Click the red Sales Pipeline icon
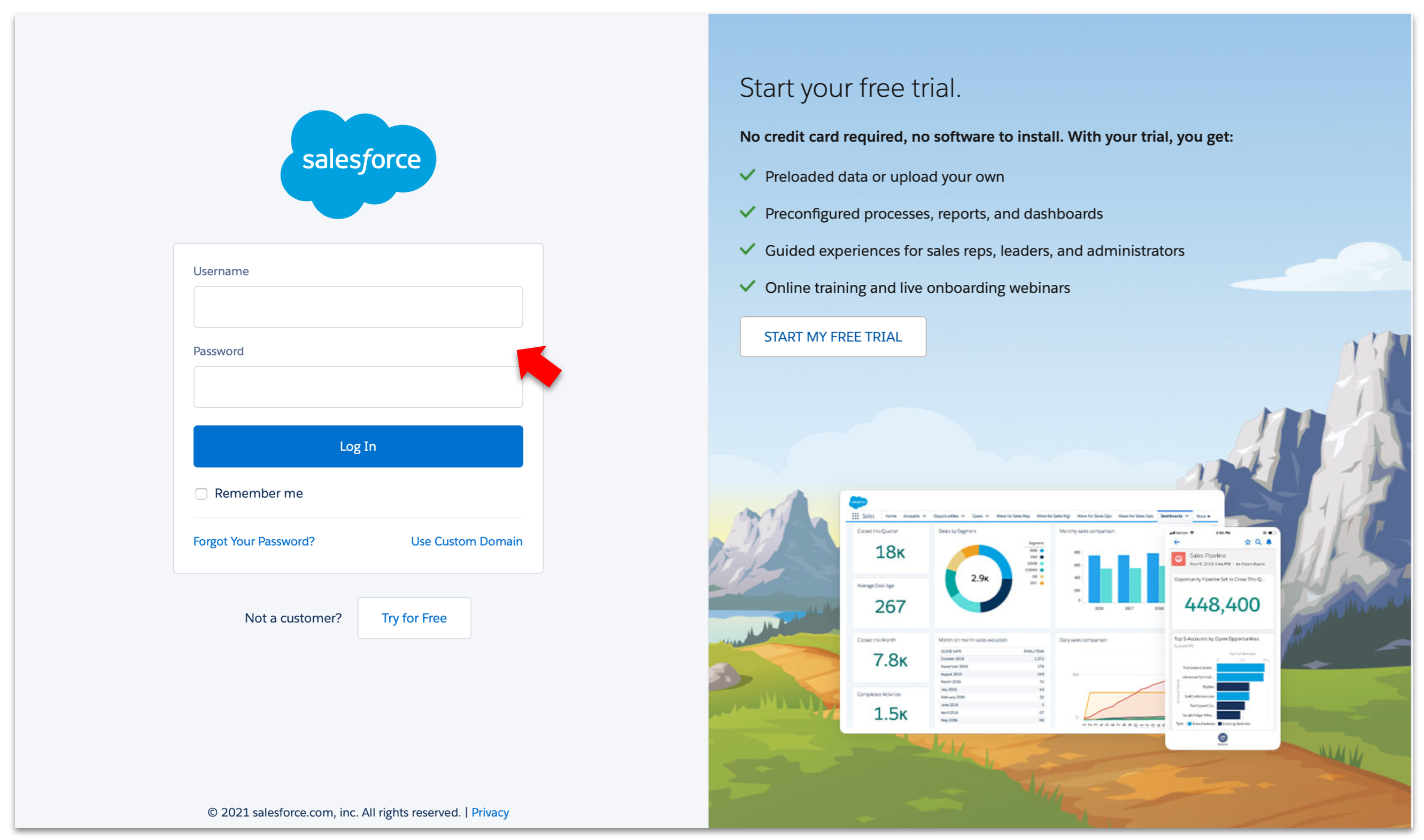The height and width of the screenshot is (840, 1424). pyautogui.click(x=1179, y=559)
